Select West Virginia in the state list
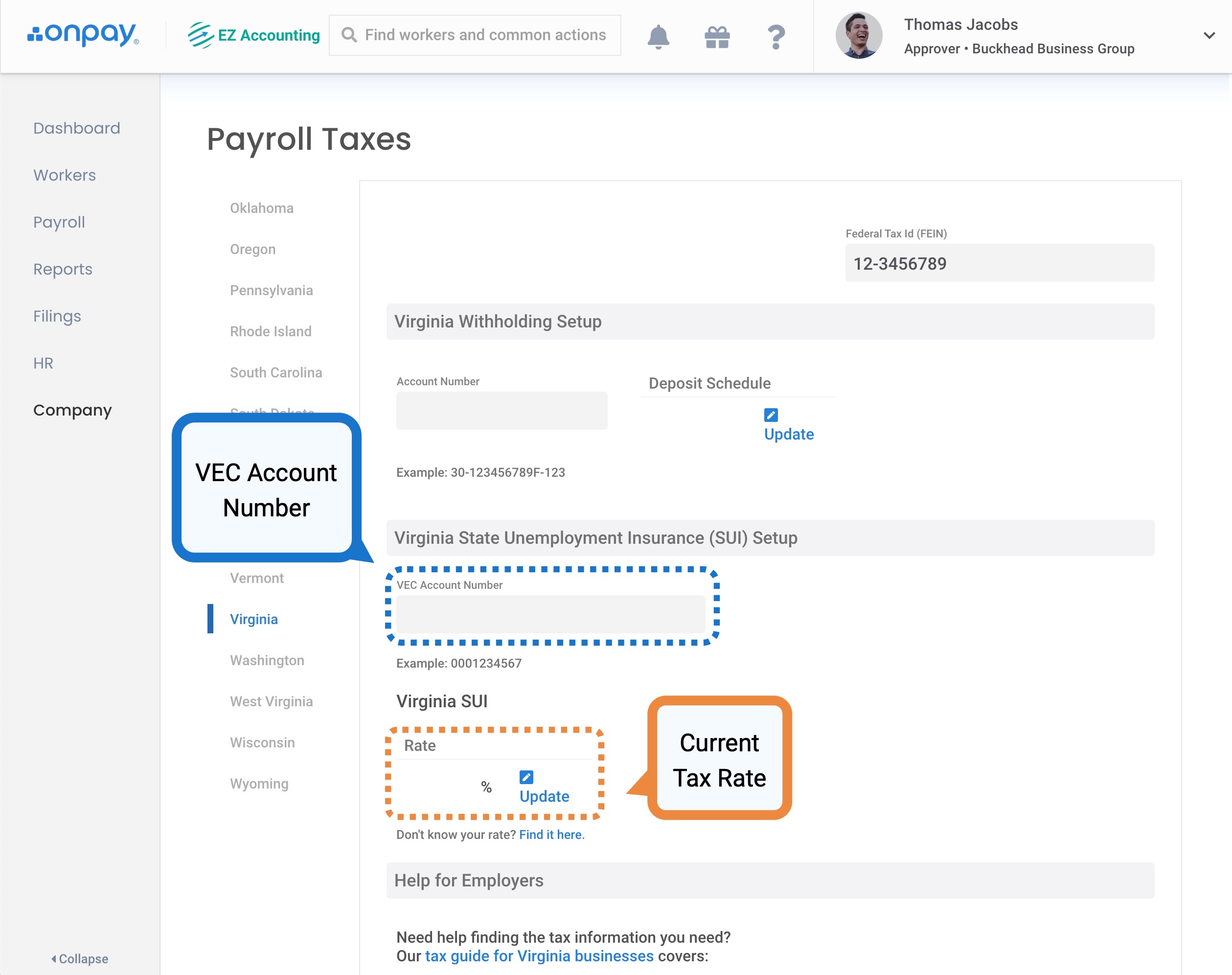Viewport: 1232px width, 975px height. pos(271,701)
